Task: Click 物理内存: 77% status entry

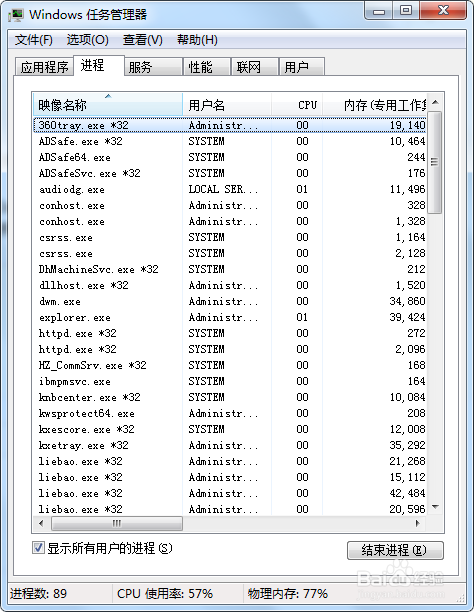Action: [287, 594]
